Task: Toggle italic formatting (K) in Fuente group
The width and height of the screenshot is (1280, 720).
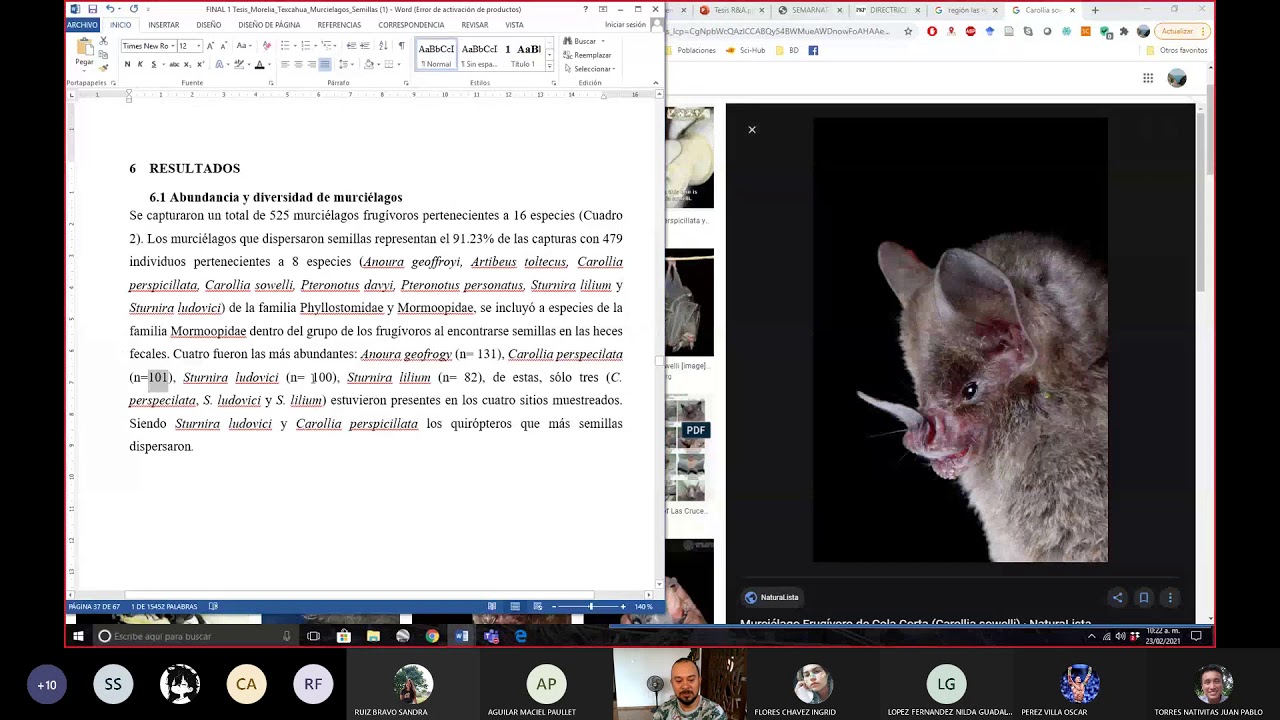Action: click(x=140, y=65)
